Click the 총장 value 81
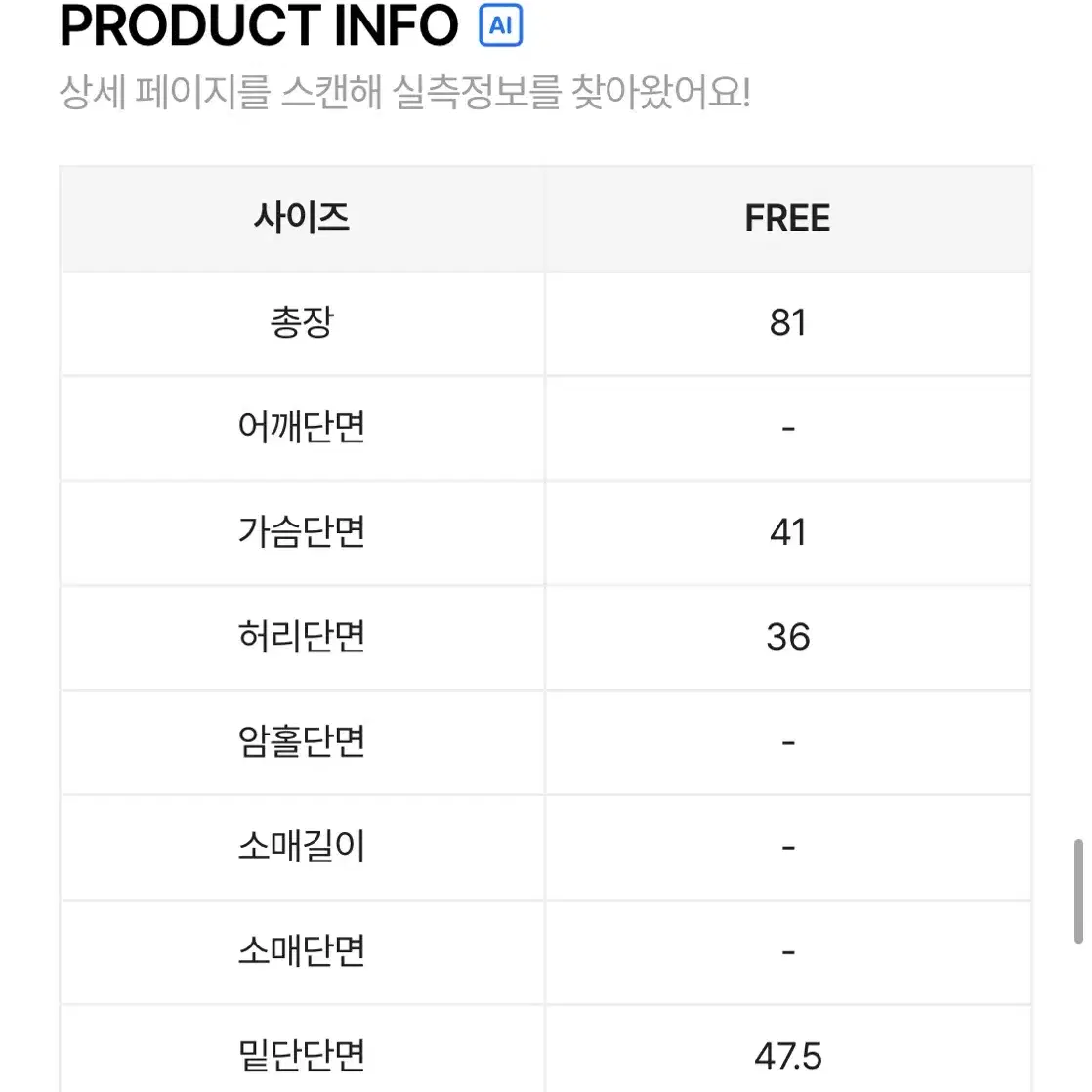The height and width of the screenshot is (1092, 1092). pos(787,322)
